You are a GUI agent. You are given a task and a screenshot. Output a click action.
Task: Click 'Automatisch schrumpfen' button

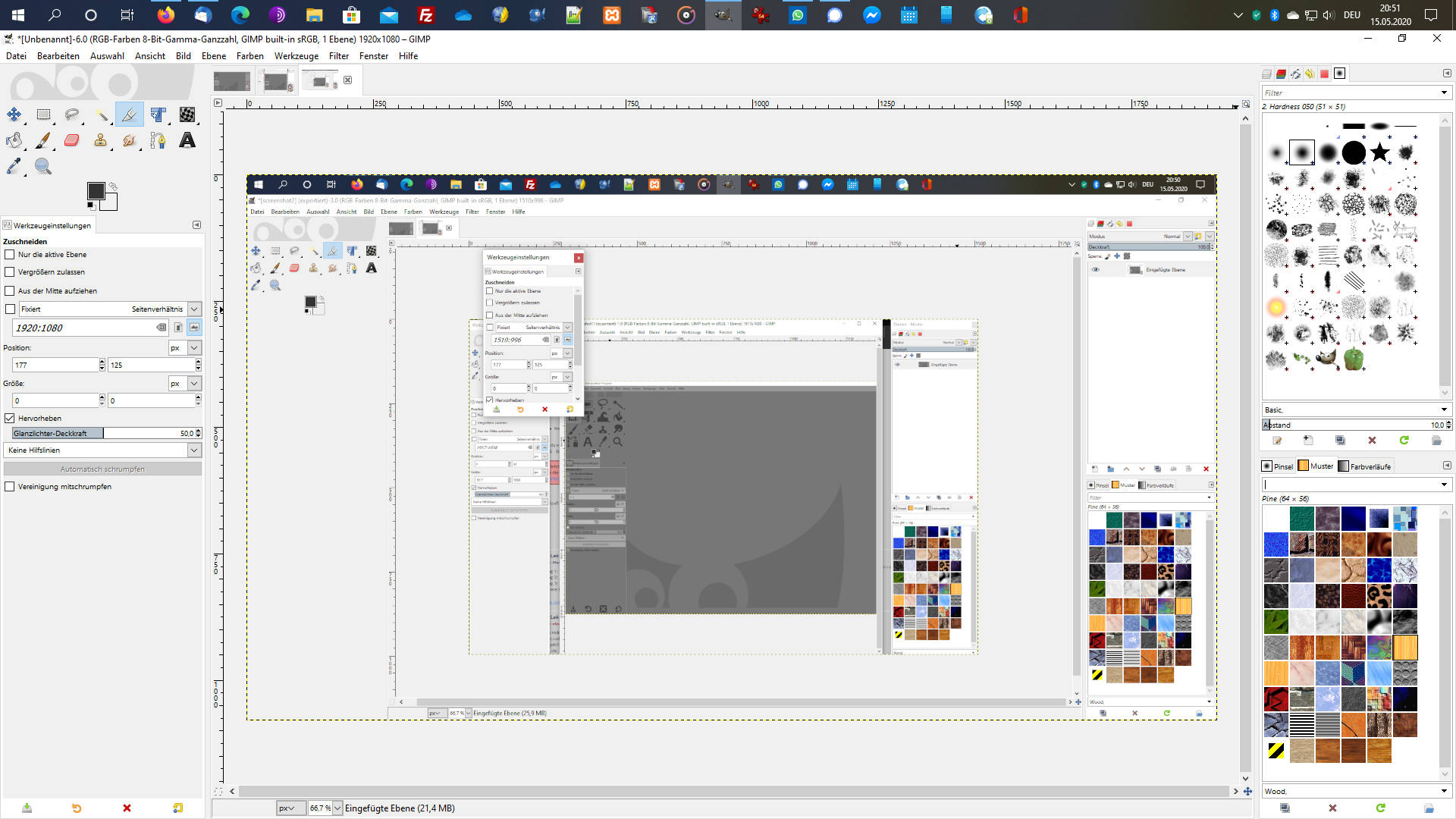click(102, 469)
